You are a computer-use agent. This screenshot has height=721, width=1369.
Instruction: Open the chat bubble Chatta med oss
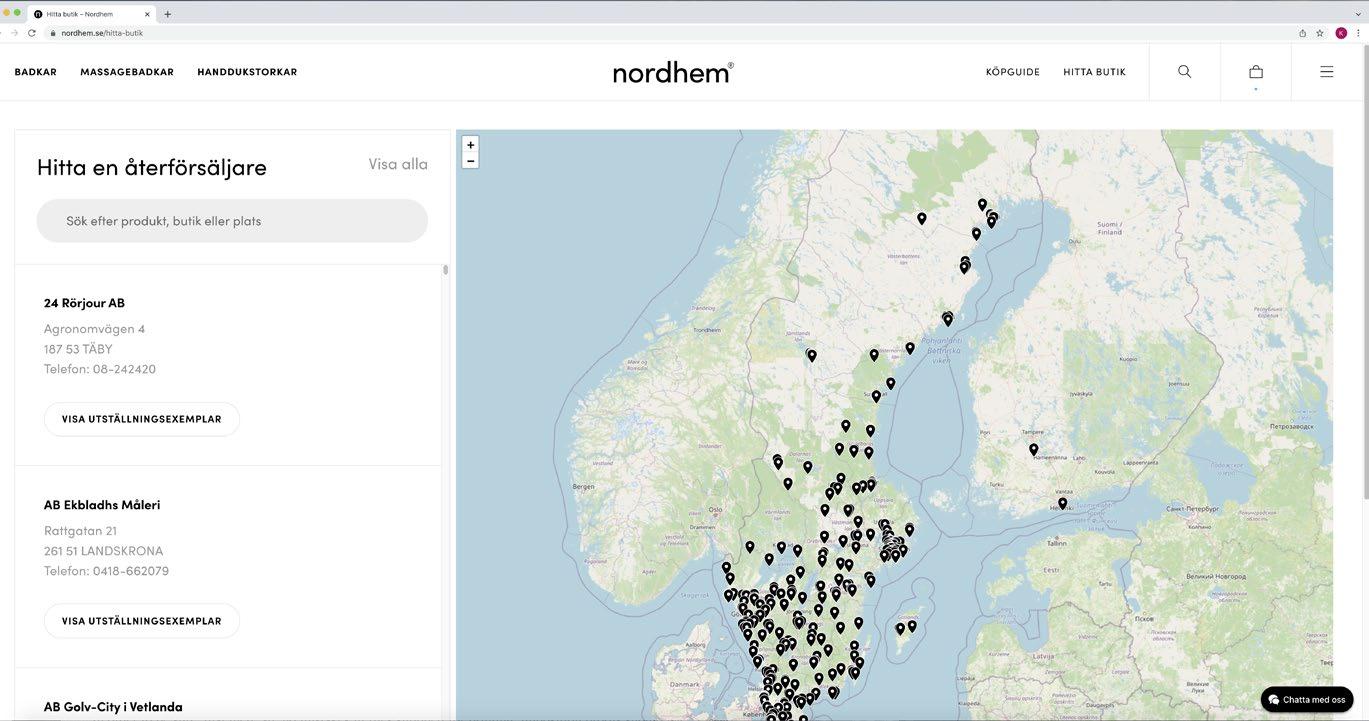pos(1307,700)
